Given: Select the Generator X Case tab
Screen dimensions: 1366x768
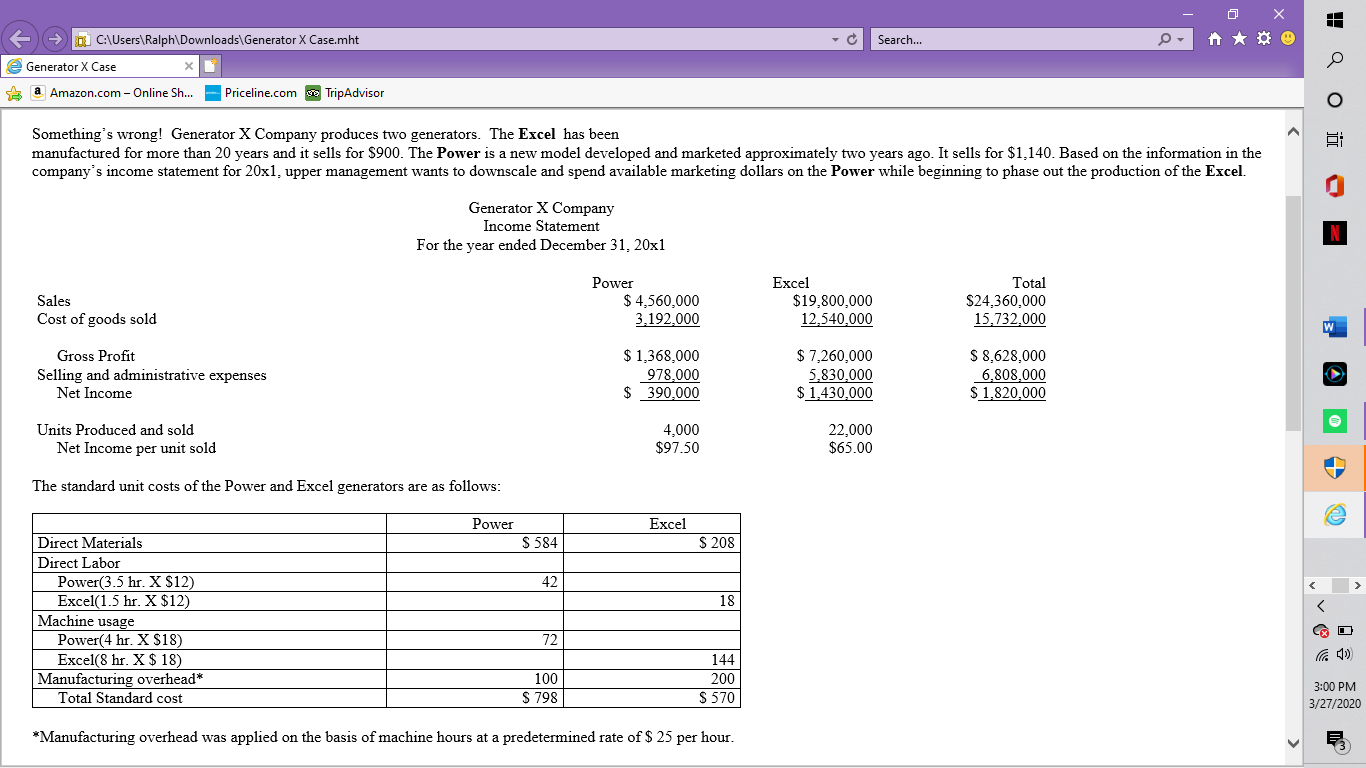Looking at the screenshot, I should point(100,66).
